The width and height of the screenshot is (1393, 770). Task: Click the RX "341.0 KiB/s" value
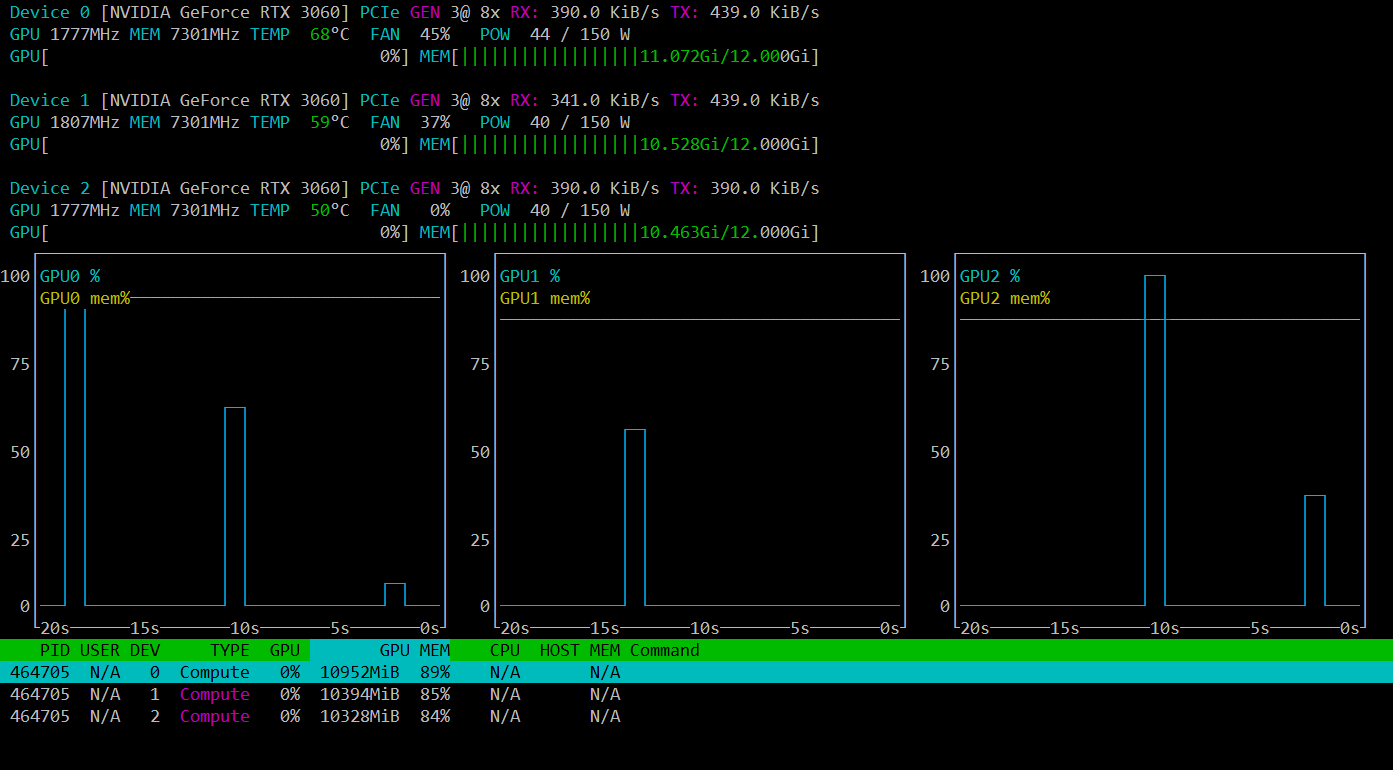605,100
